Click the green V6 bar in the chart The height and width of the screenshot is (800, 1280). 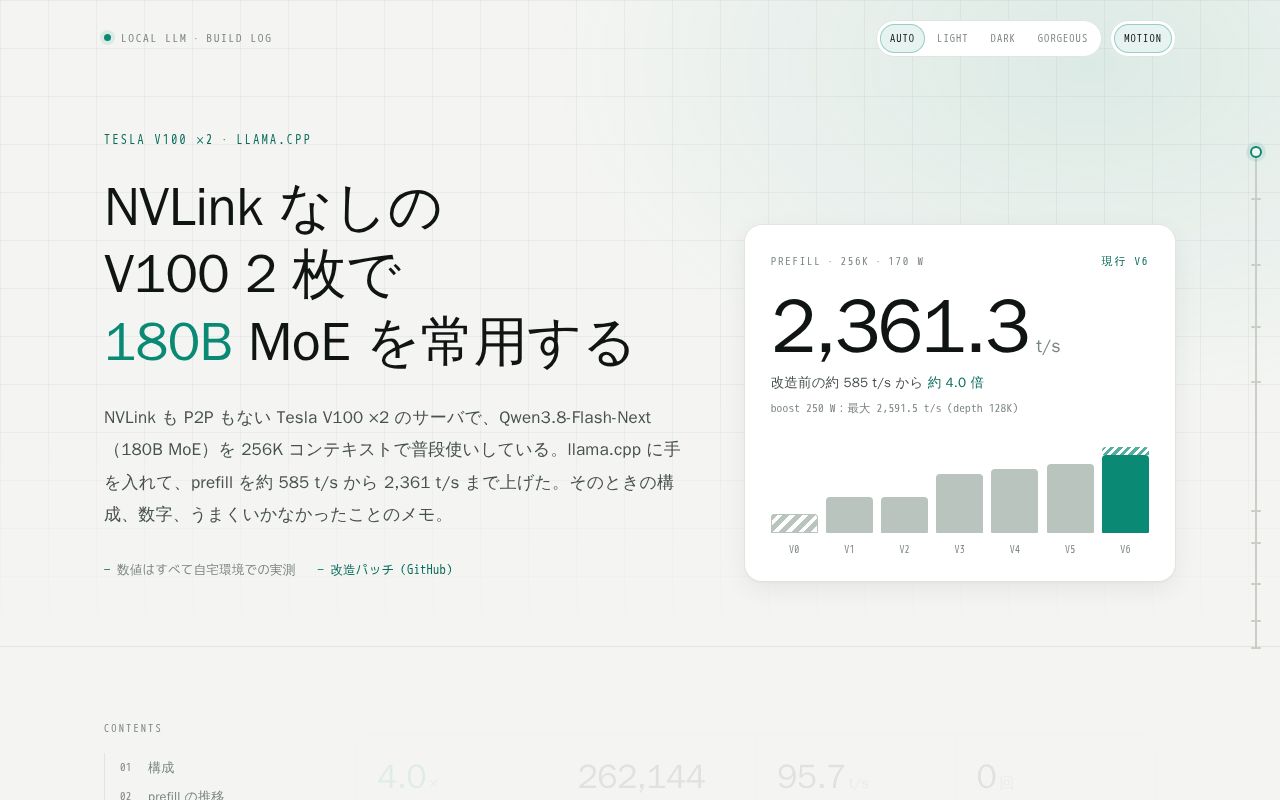(1125, 494)
